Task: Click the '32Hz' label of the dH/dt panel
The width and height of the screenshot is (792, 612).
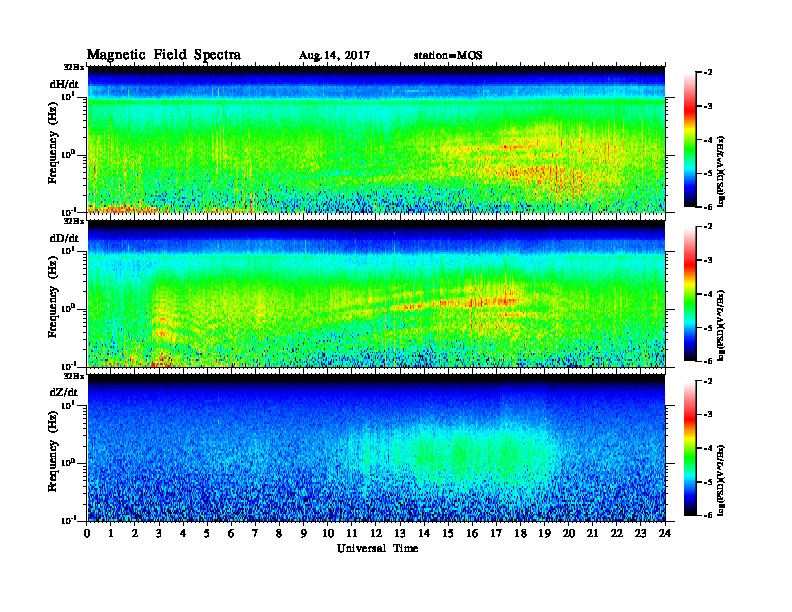Action: pyautogui.click(x=74, y=67)
